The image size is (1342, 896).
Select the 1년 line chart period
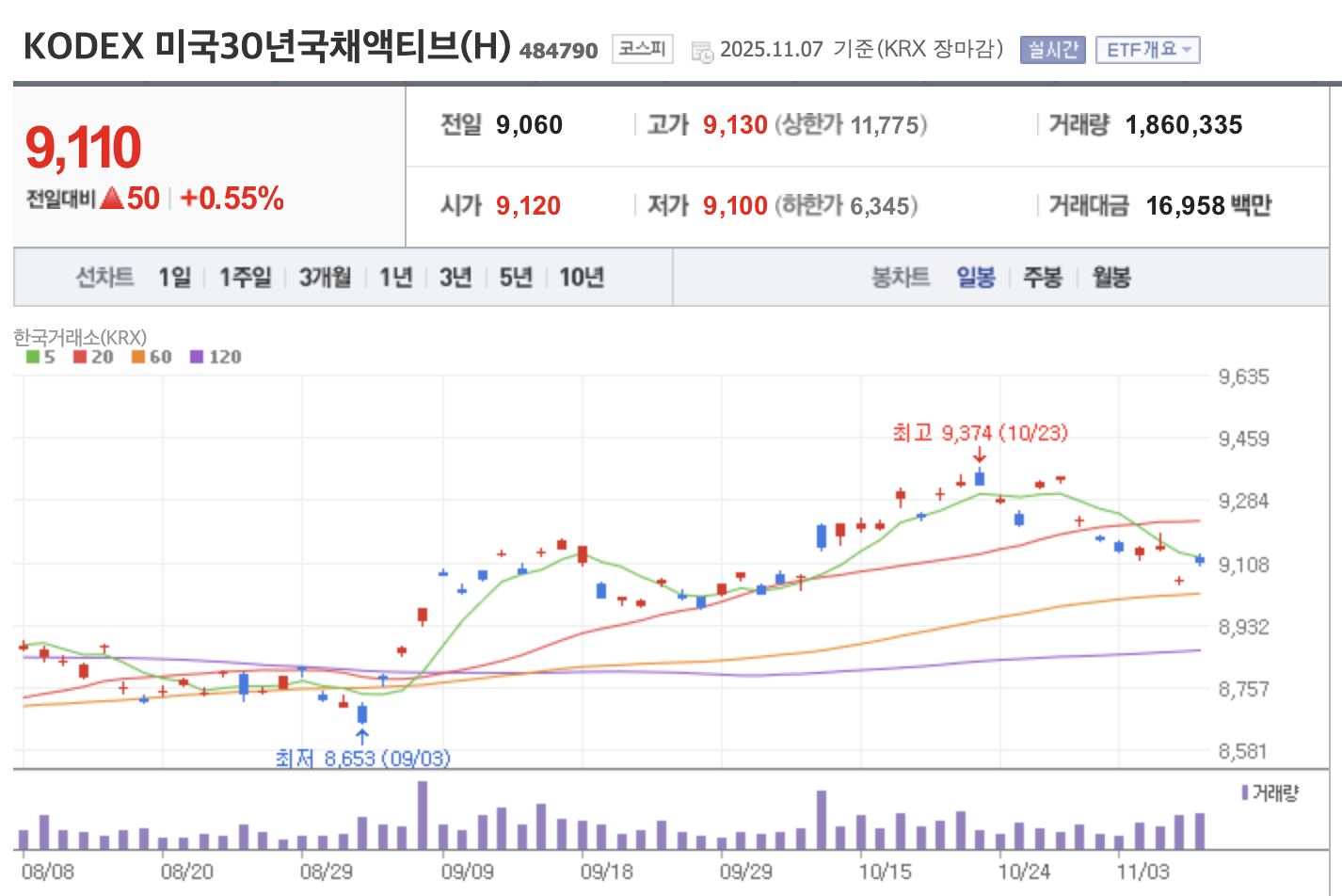click(x=395, y=278)
